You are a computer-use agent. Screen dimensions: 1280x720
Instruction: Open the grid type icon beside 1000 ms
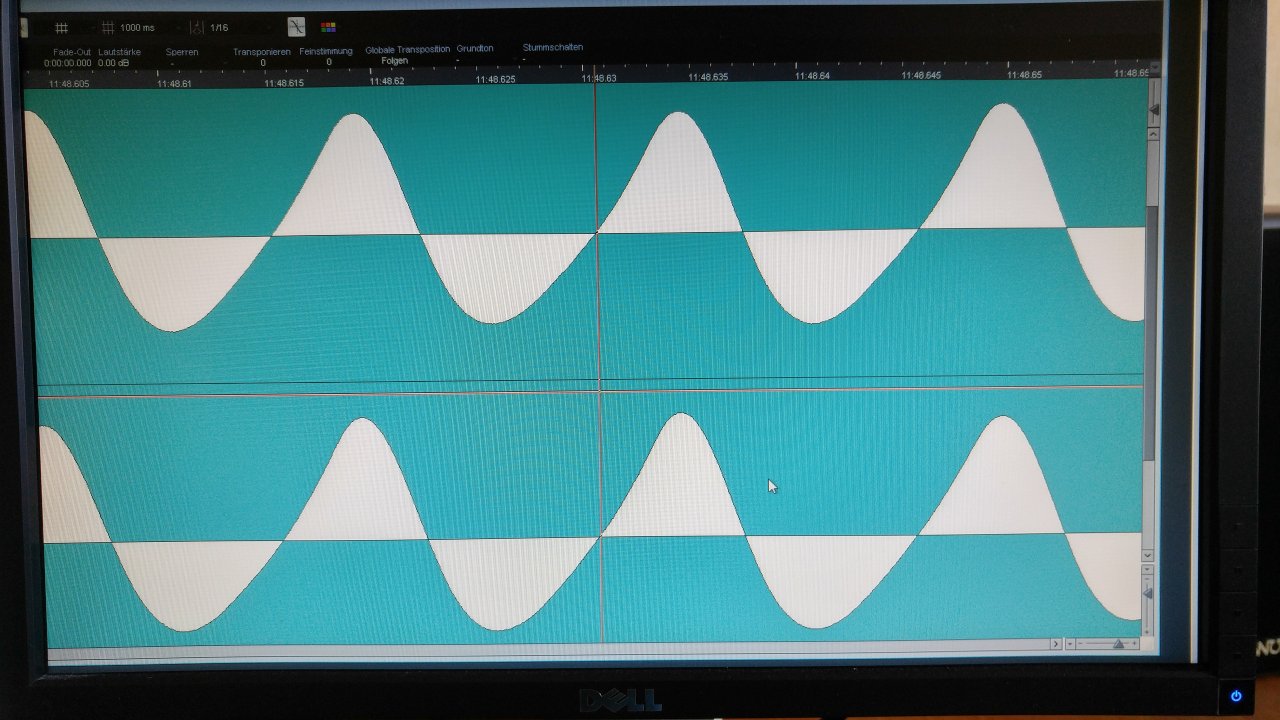pos(107,28)
